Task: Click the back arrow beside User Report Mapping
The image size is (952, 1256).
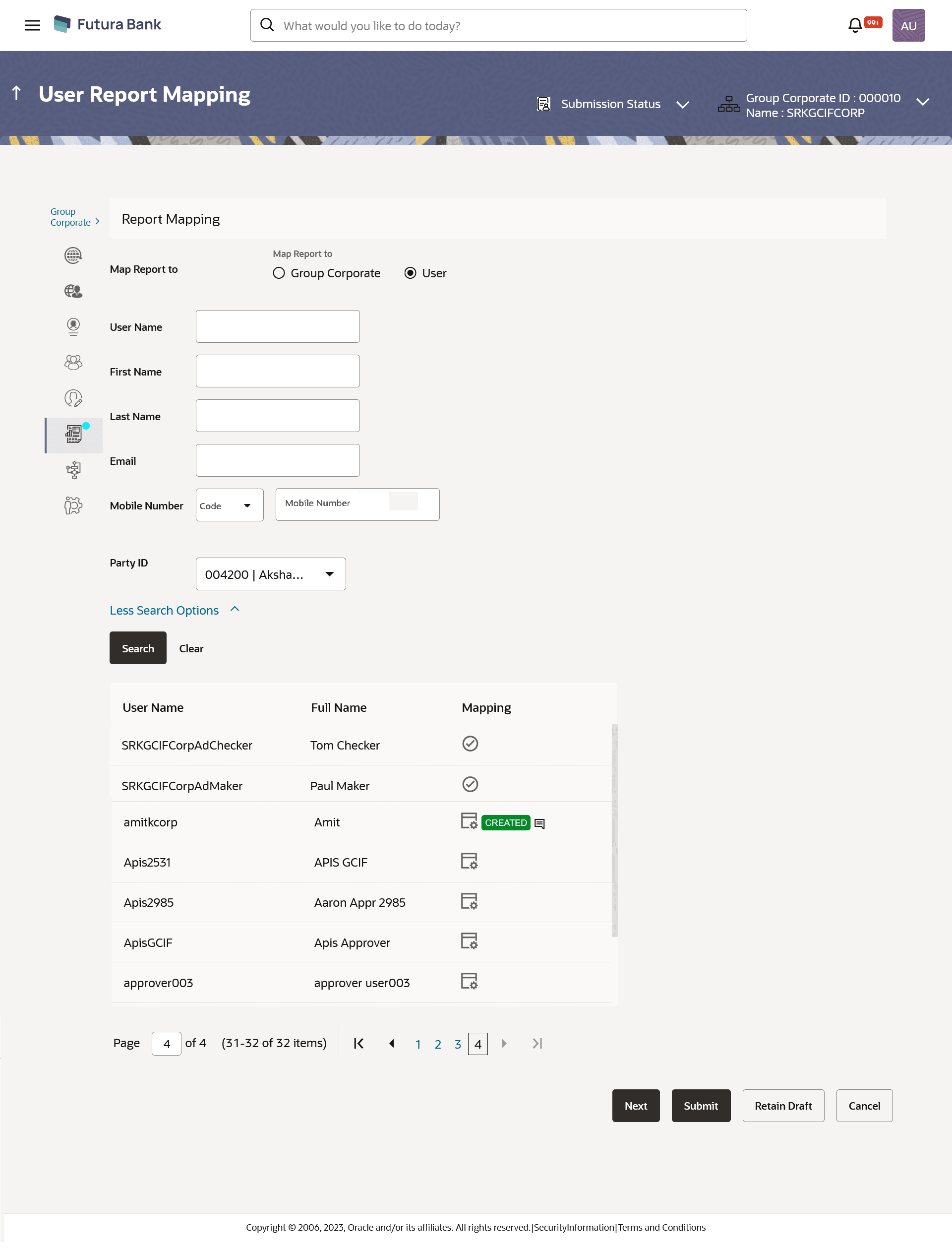Action: point(16,93)
